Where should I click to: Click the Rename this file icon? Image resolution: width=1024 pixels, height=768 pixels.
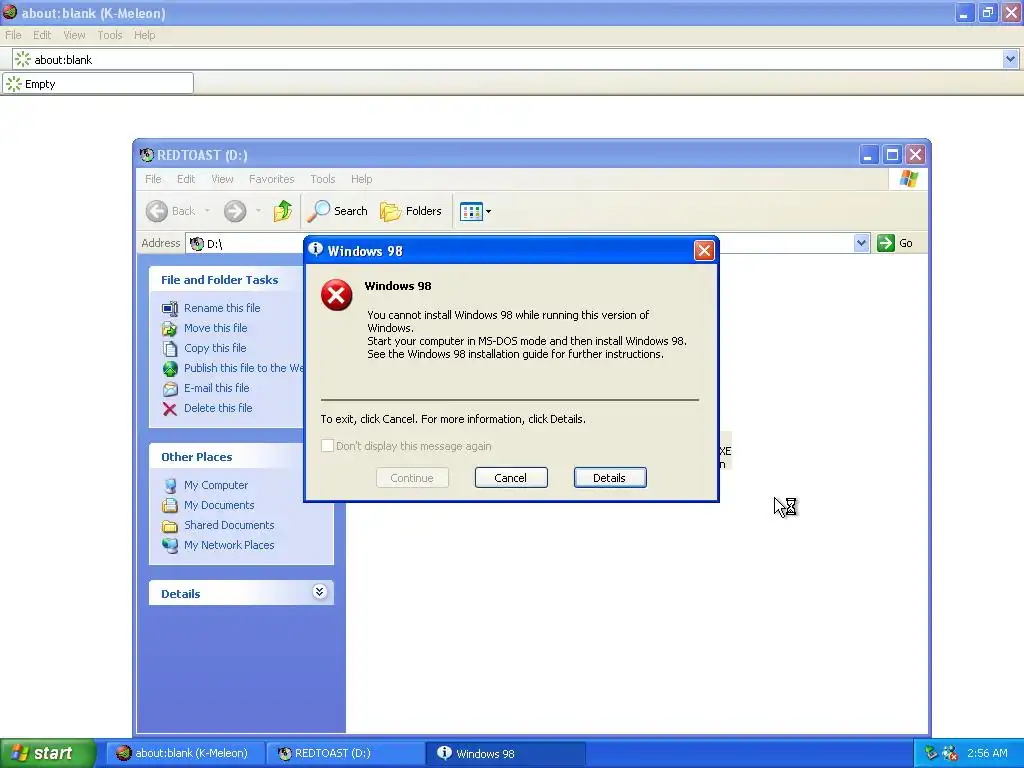170,308
